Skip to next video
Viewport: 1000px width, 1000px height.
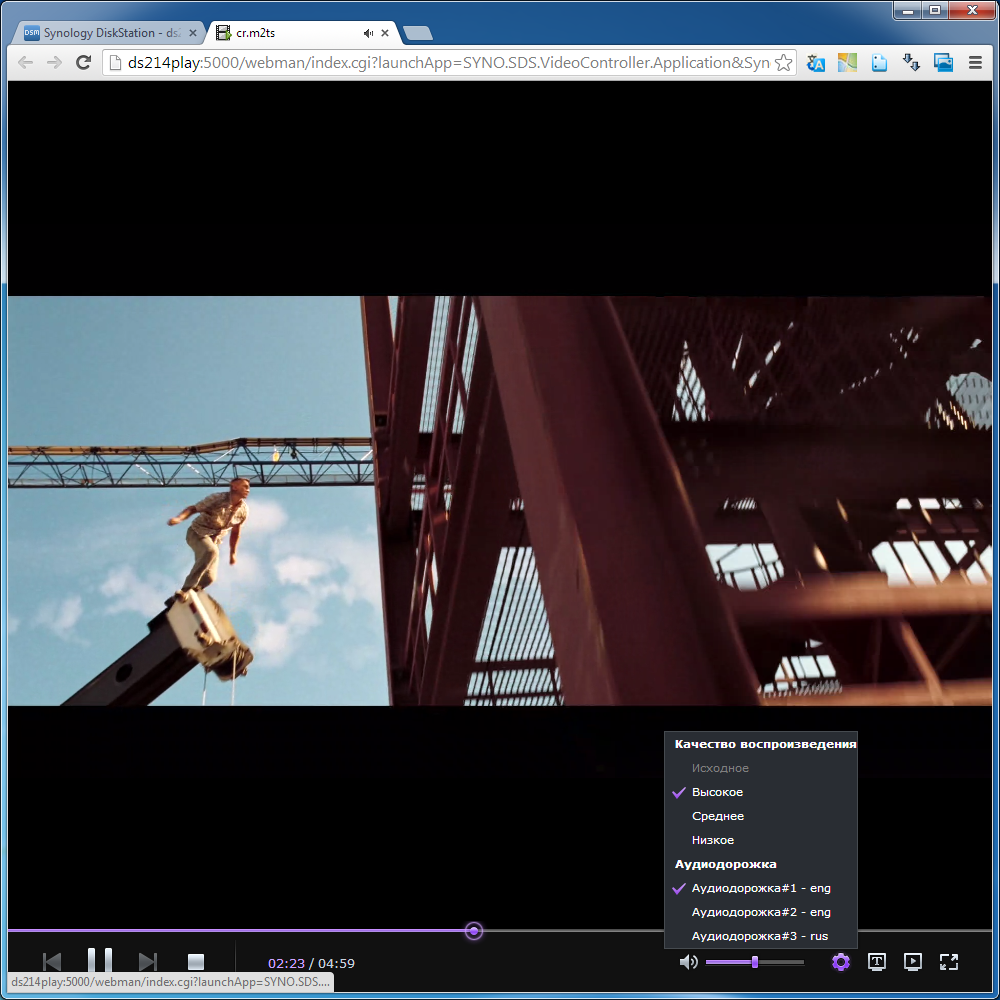coord(147,961)
